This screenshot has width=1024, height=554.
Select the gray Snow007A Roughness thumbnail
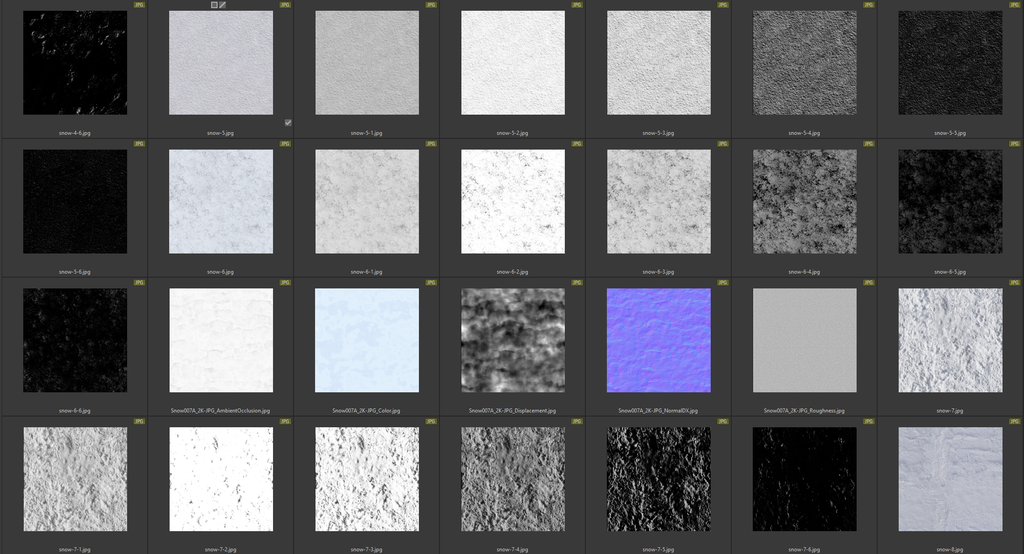[x=805, y=340]
